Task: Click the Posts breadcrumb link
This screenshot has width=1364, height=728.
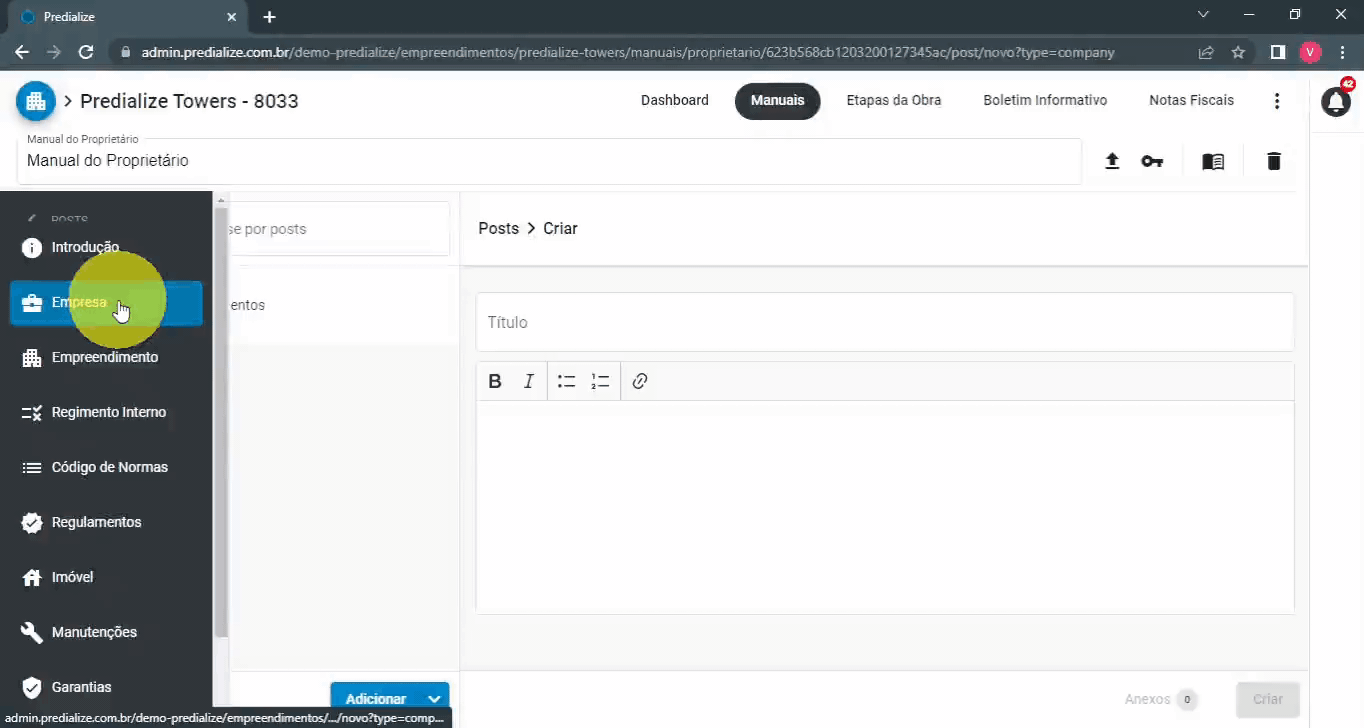Action: [x=498, y=228]
